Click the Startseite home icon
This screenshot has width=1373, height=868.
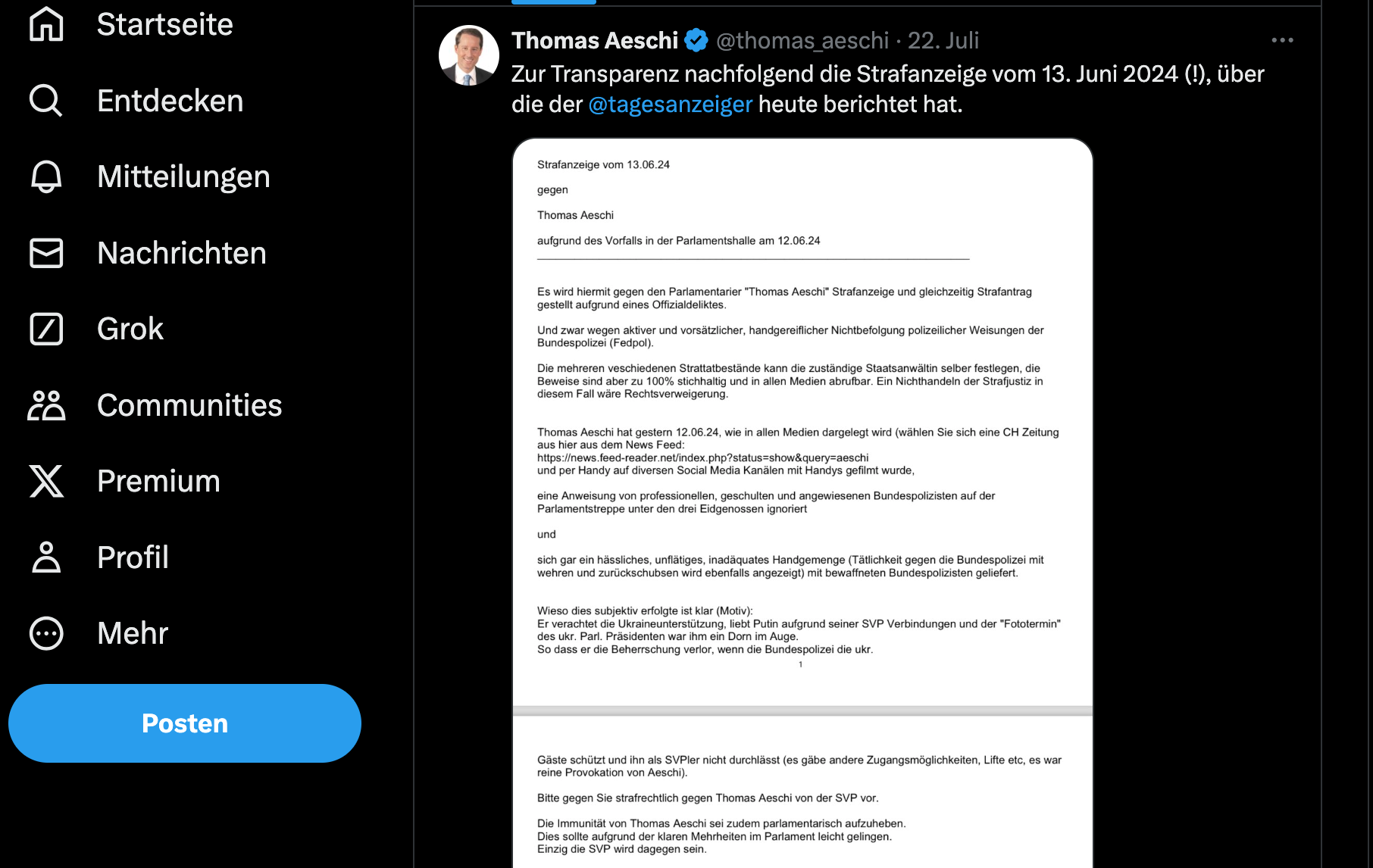click(x=46, y=24)
